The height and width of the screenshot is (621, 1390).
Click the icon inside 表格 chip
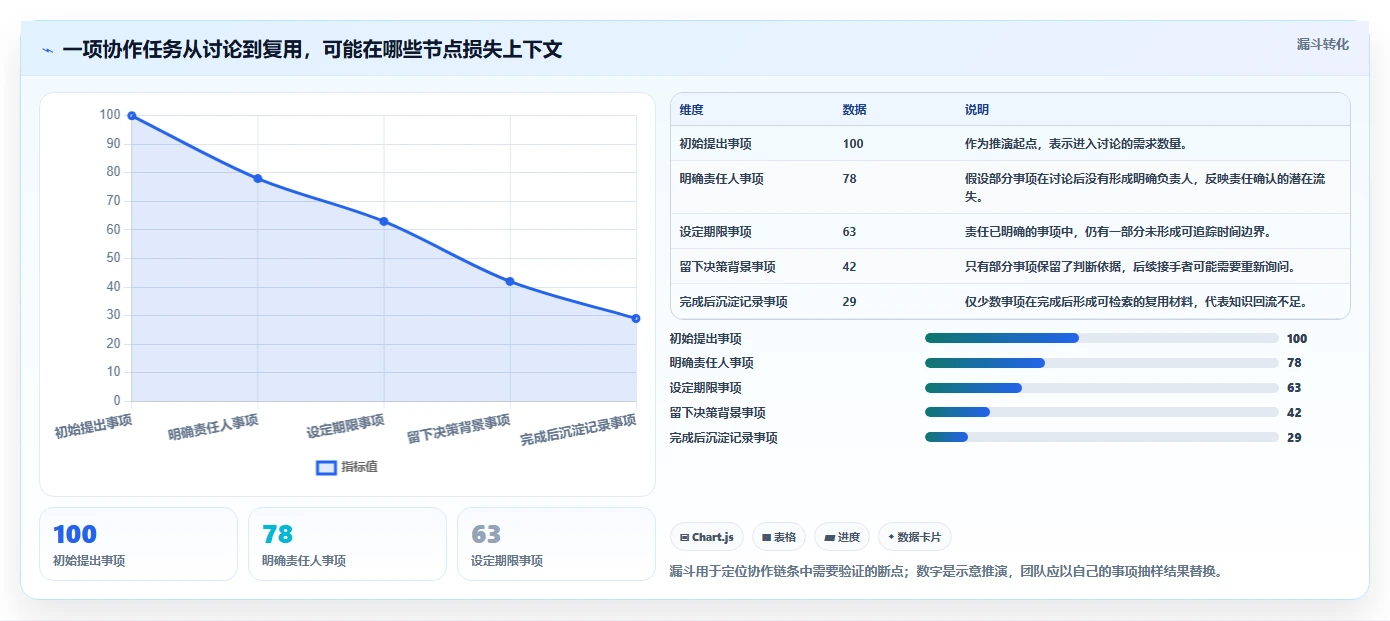point(766,537)
